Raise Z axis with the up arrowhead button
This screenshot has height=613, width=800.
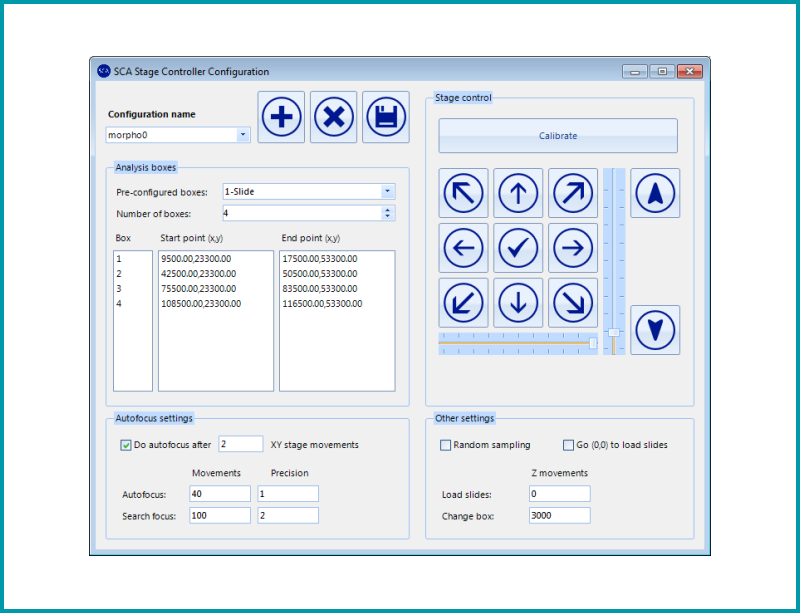tap(655, 193)
